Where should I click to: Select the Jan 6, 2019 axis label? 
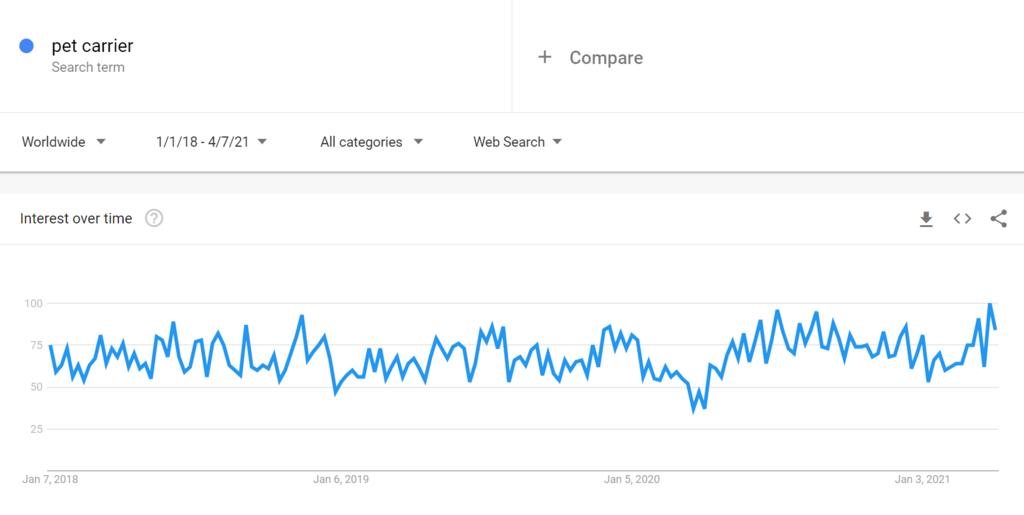[341, 479]
